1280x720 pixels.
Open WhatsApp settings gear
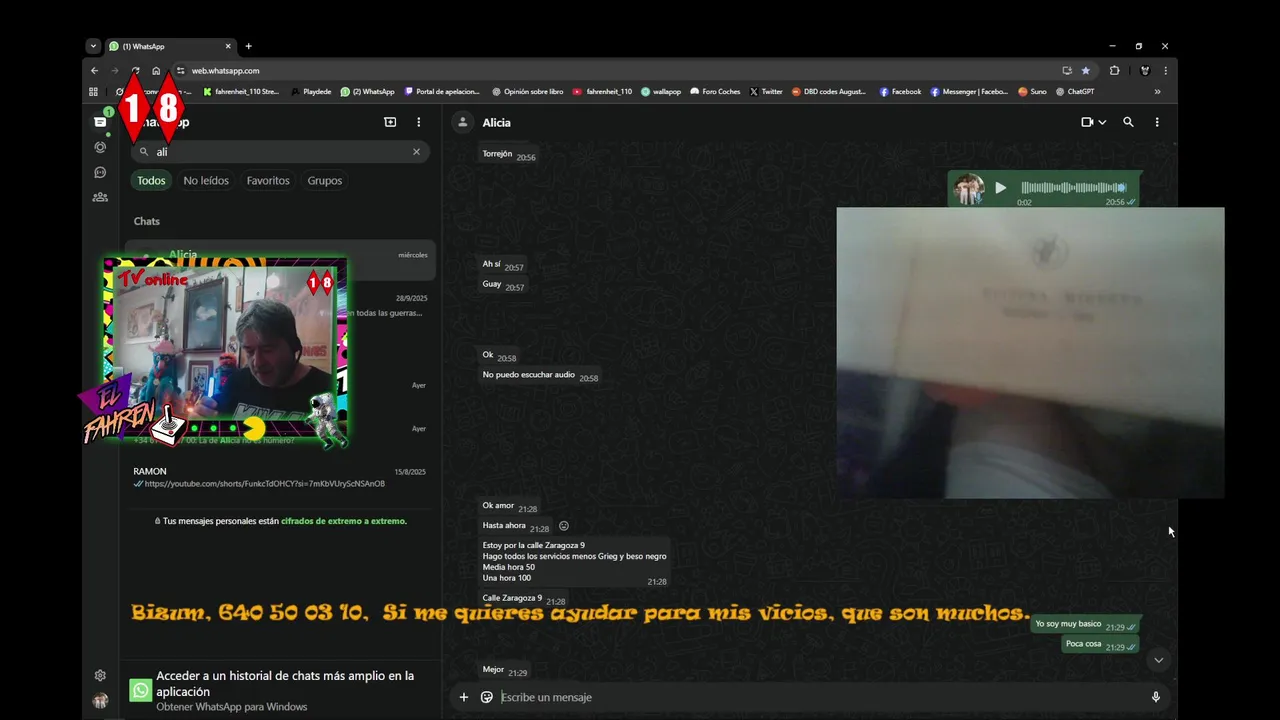coord(100,676)
